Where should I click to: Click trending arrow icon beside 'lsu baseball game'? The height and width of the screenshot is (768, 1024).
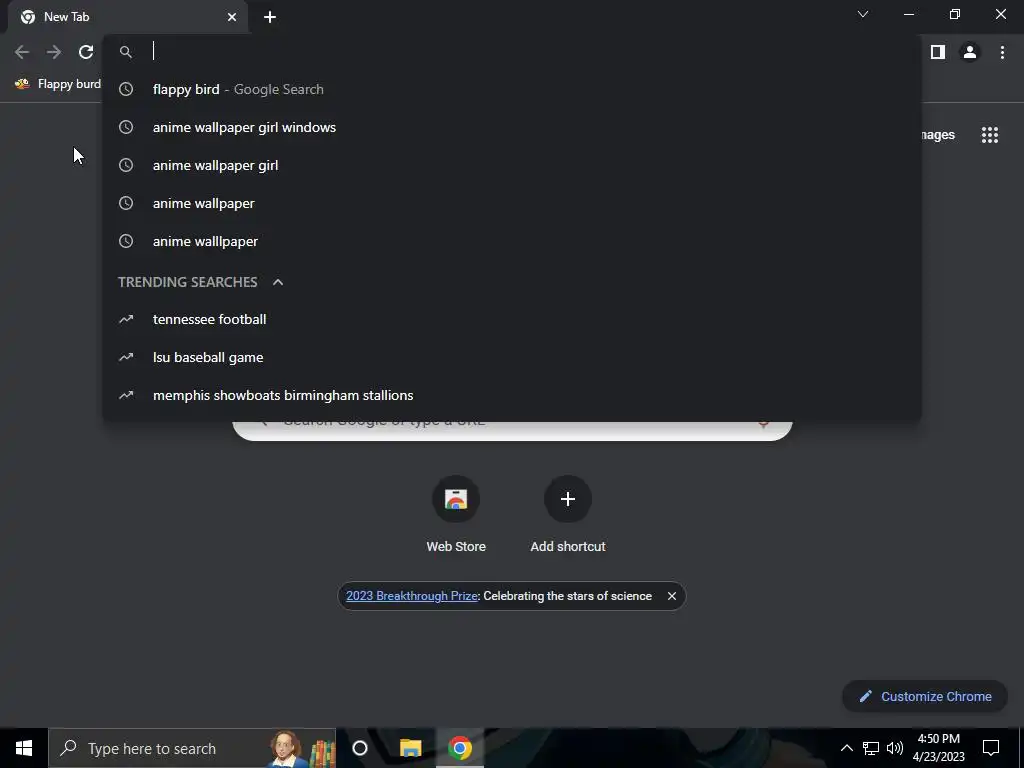click(126, 357)
